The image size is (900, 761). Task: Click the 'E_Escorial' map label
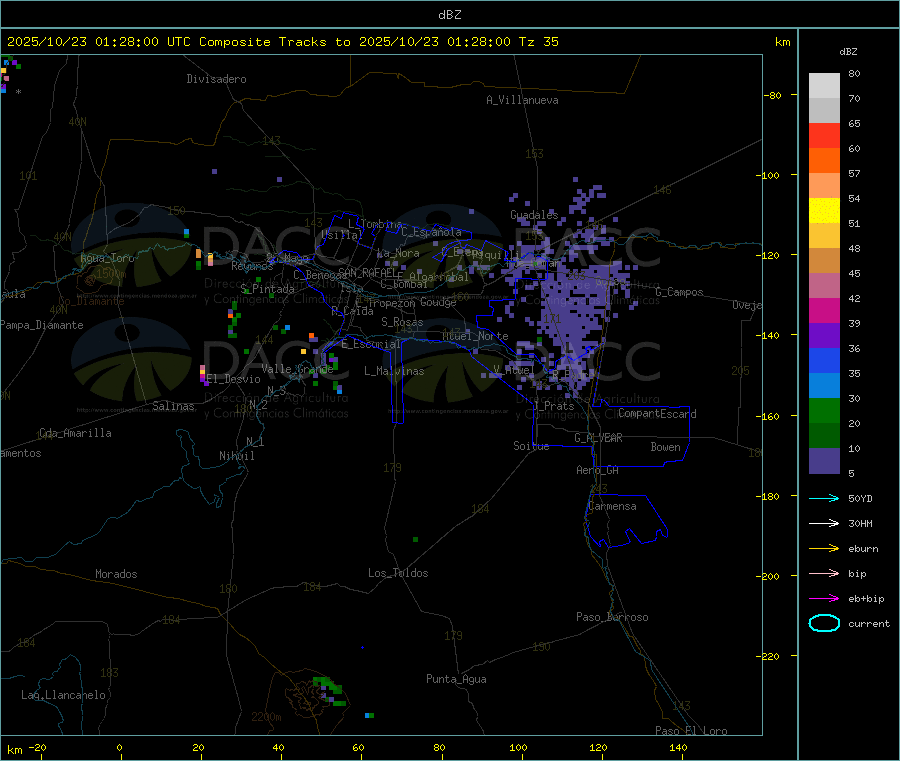pos(371,344)
